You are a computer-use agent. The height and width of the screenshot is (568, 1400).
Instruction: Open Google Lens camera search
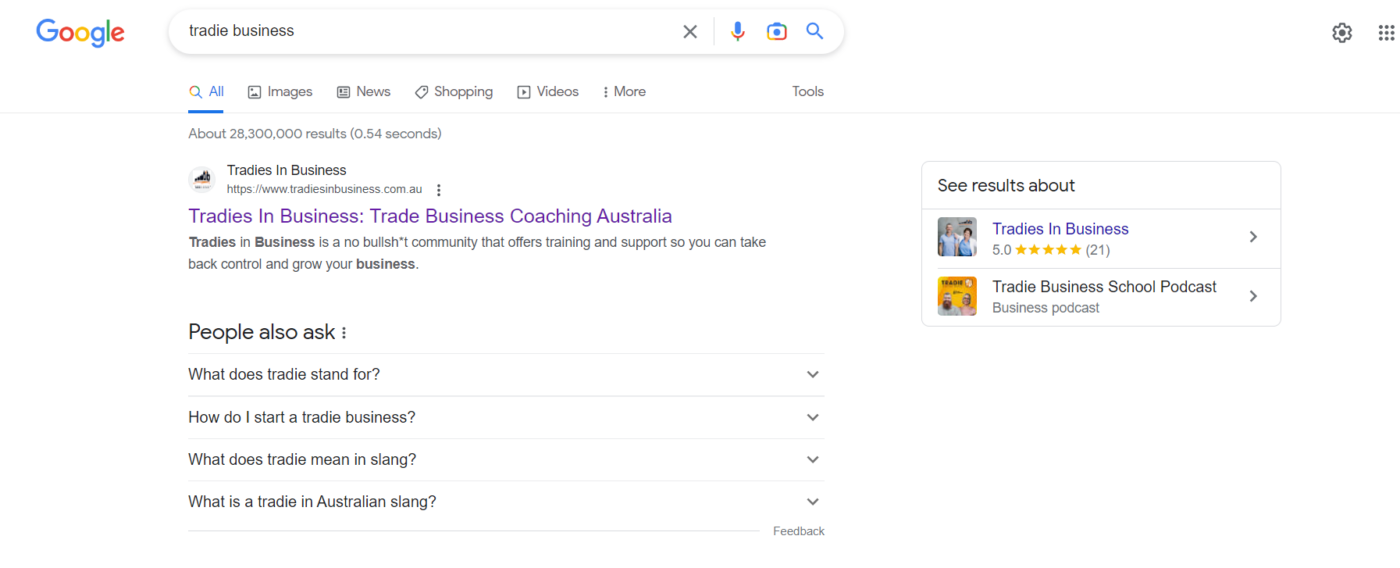point(776,32)
